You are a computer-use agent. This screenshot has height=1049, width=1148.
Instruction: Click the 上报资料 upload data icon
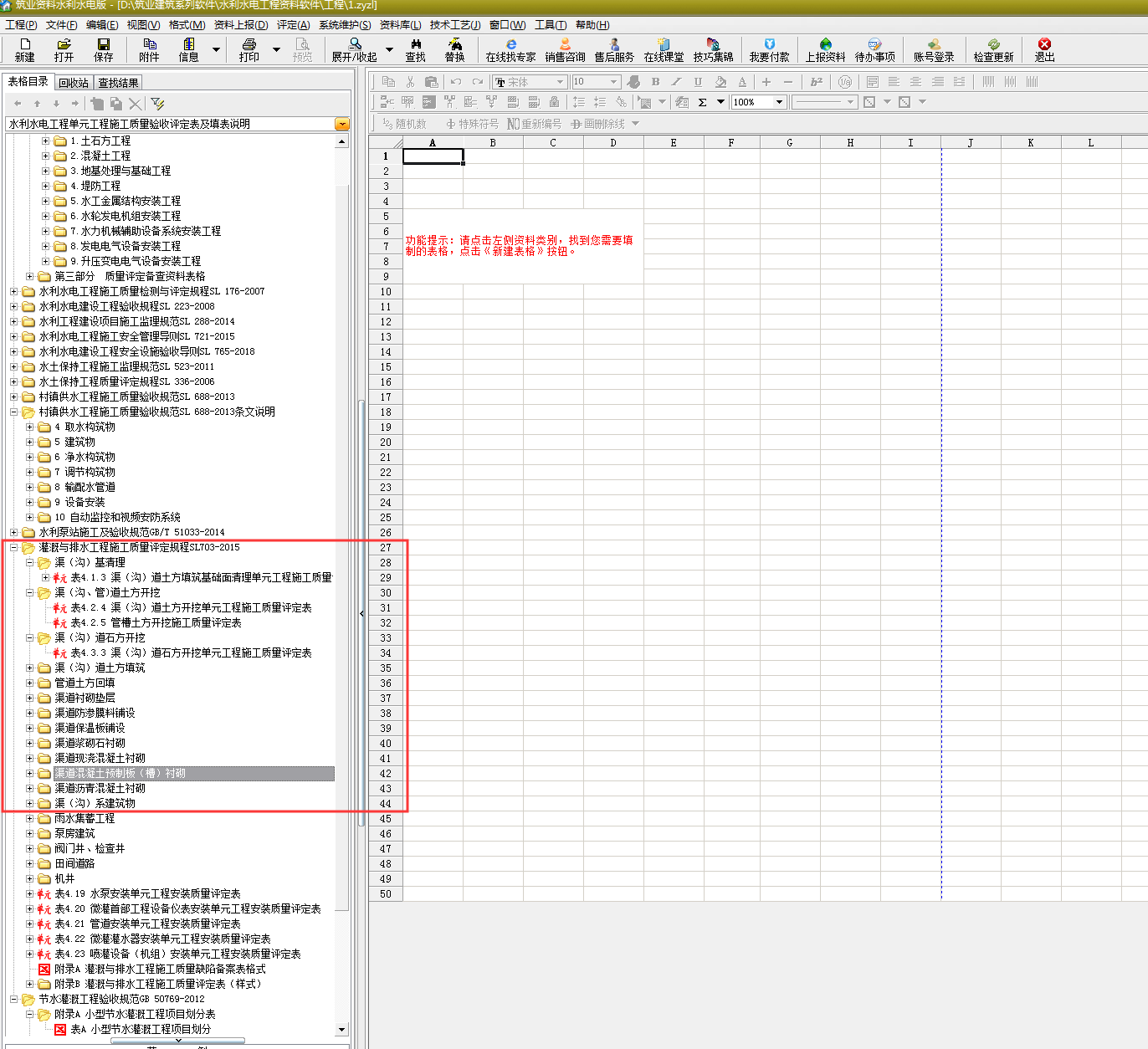[x=825, y=50]
